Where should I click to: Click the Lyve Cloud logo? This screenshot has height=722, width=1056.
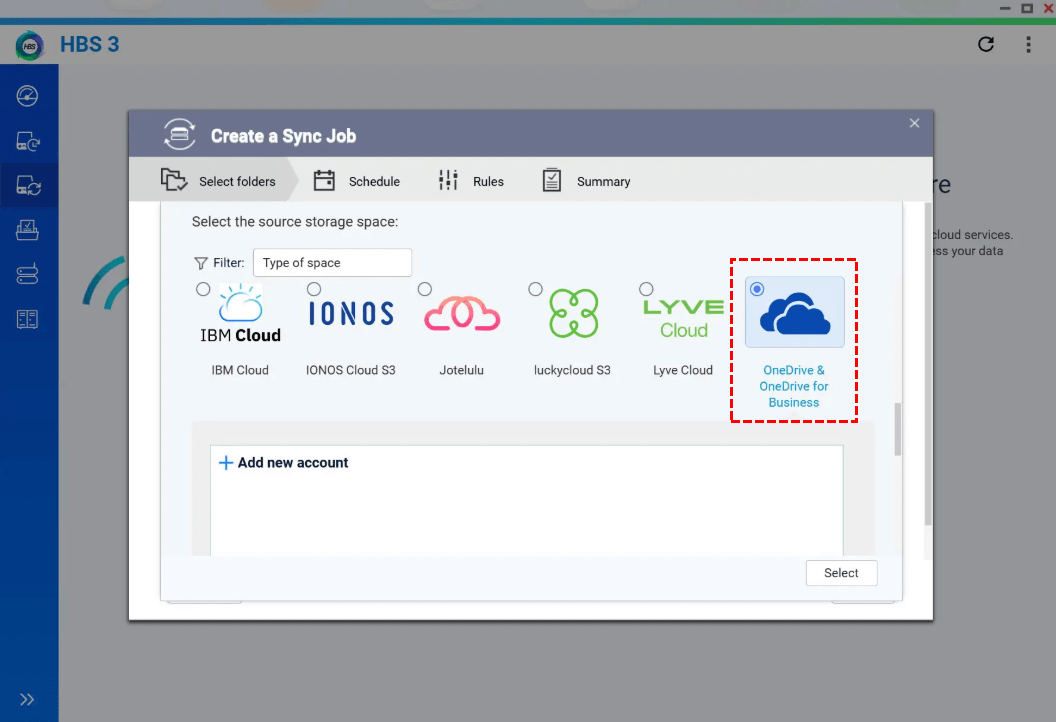coord(684,318)
